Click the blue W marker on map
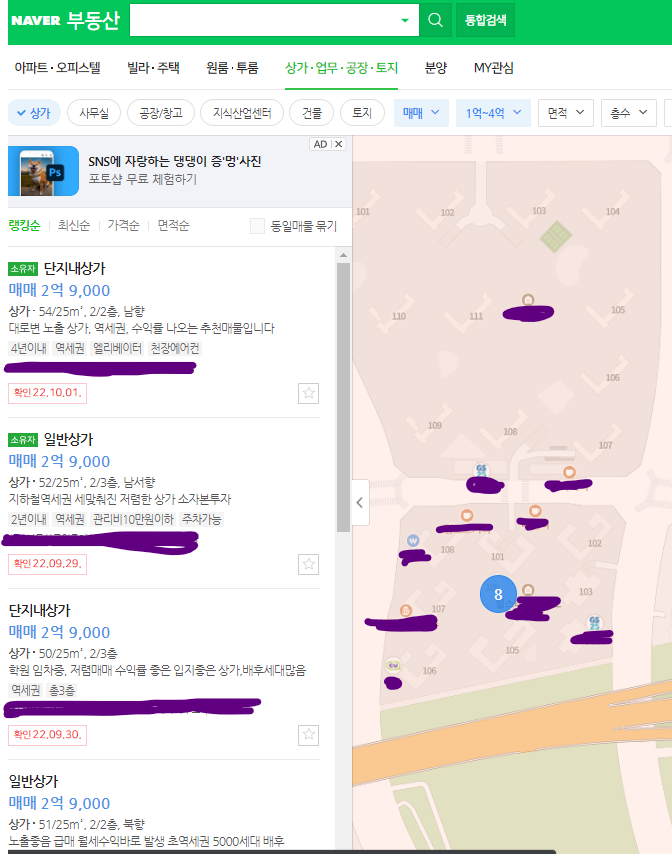The height and width of the screenshot is (854, 672). [413, 540]
